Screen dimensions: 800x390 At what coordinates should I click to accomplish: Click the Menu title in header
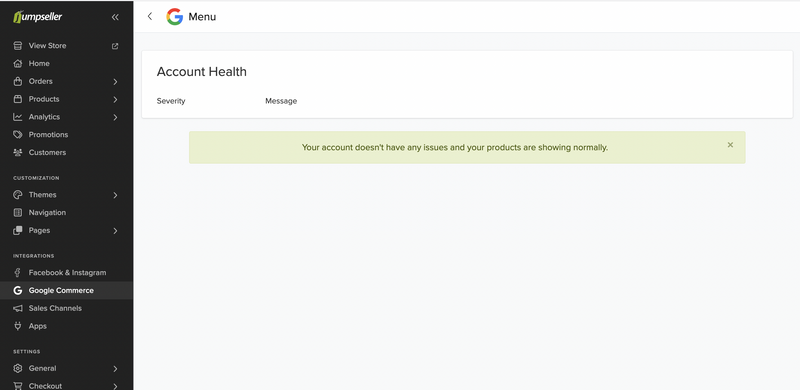pos(202,17)
